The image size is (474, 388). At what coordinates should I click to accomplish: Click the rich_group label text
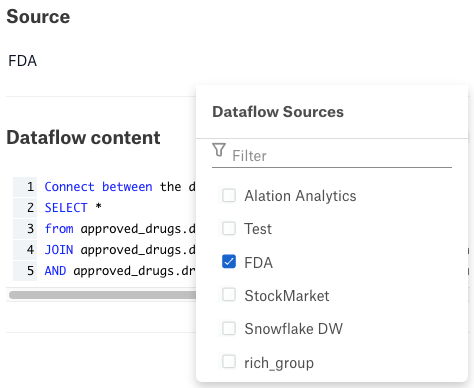pyautogui.click(x=279, y=363)
